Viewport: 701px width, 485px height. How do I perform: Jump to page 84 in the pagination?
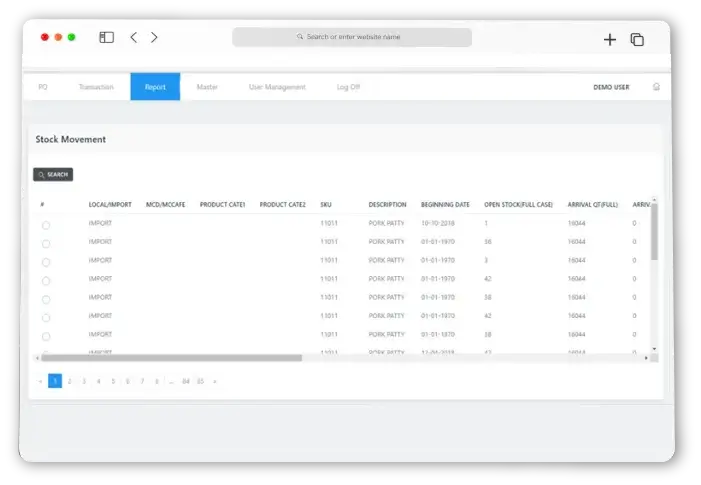(186, 381)
